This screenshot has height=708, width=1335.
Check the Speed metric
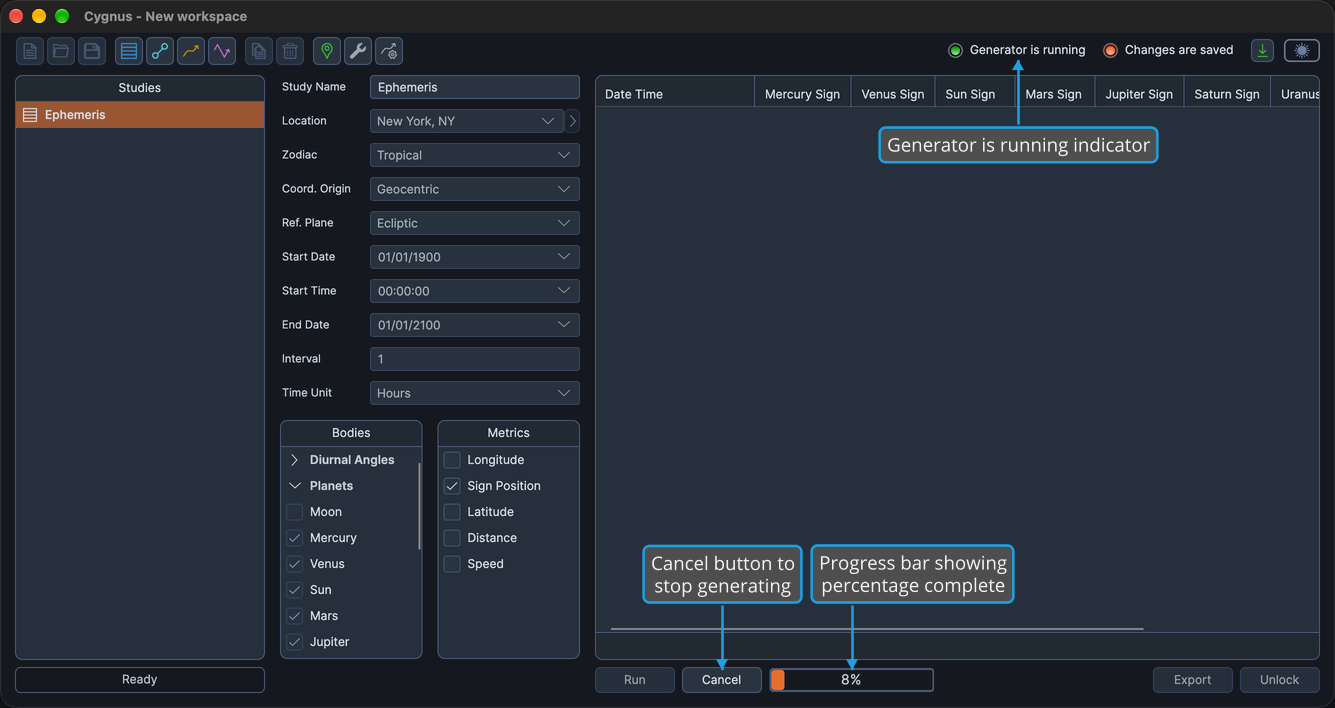click(x=452, y=564)
